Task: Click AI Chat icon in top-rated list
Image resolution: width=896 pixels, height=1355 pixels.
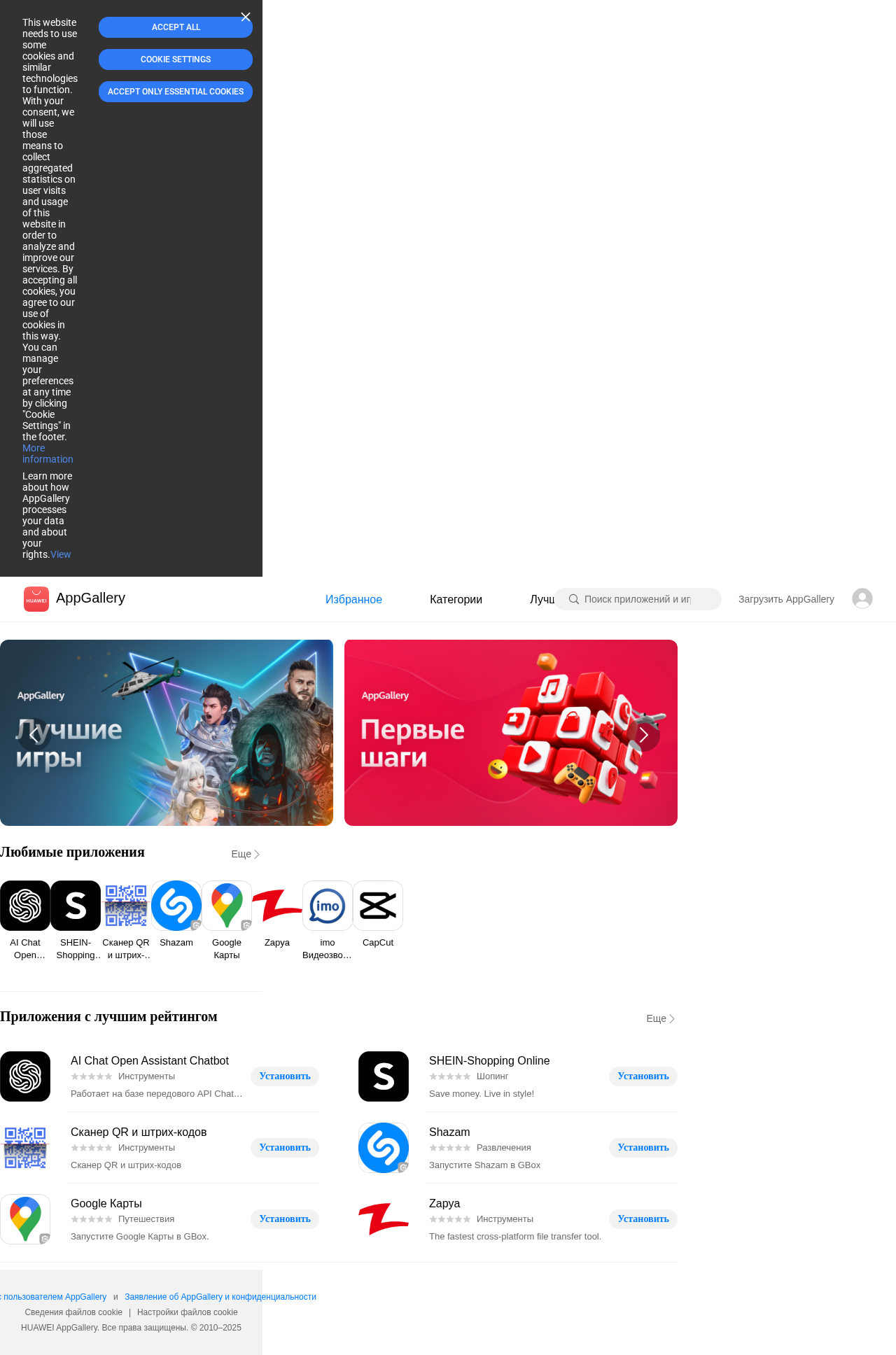Action: click(x=25, y=1076)
